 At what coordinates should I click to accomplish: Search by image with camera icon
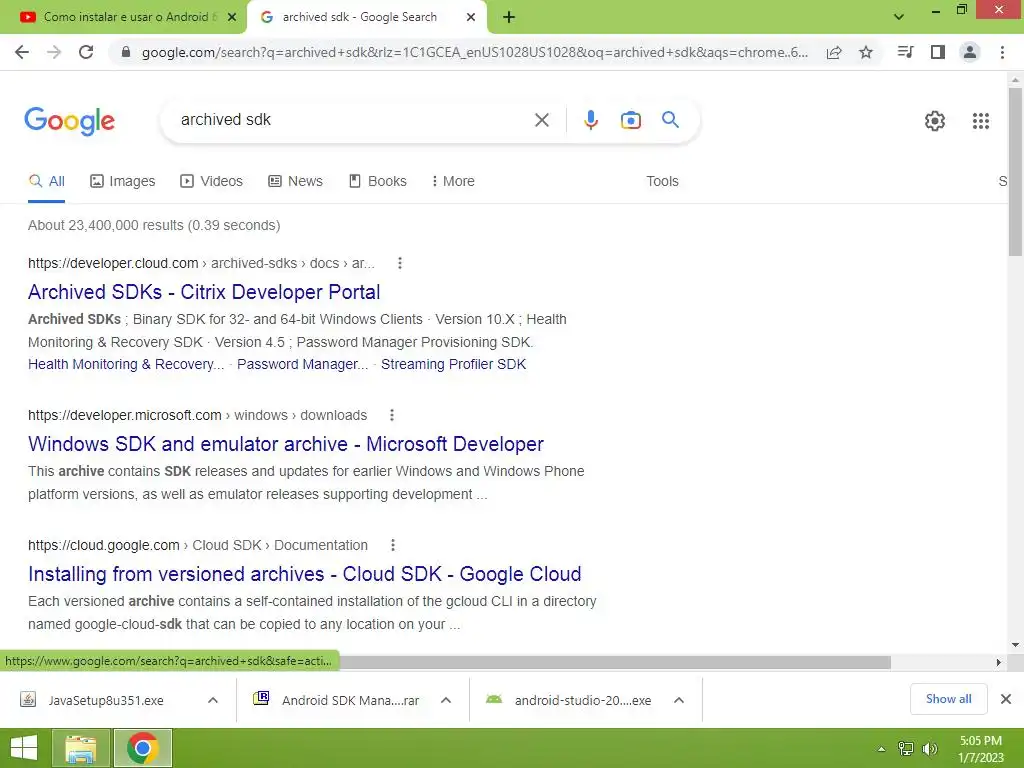(x=631, y=120)
